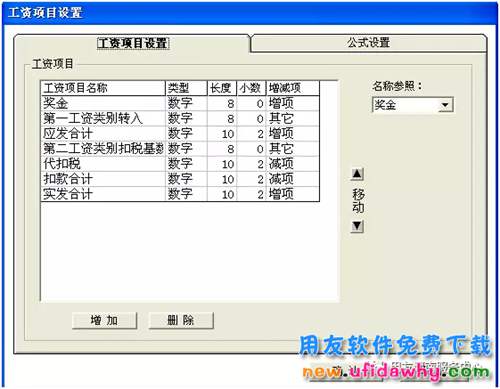500x389 pixels.
Task: Select the 扣款合计 row
Action: pyautogui.click(x=180, y=179)
